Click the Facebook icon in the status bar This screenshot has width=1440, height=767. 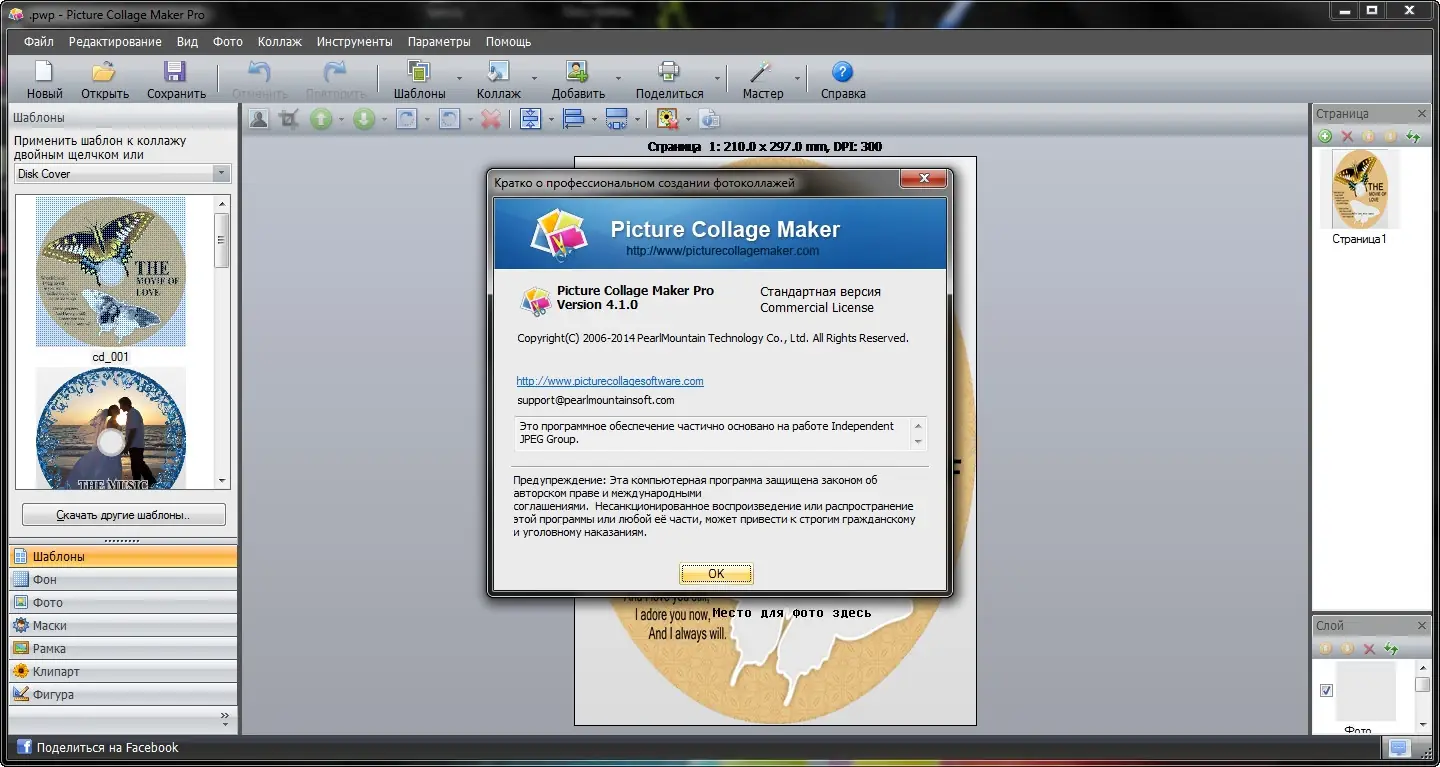pyautogui.click(x=24, y=747)
